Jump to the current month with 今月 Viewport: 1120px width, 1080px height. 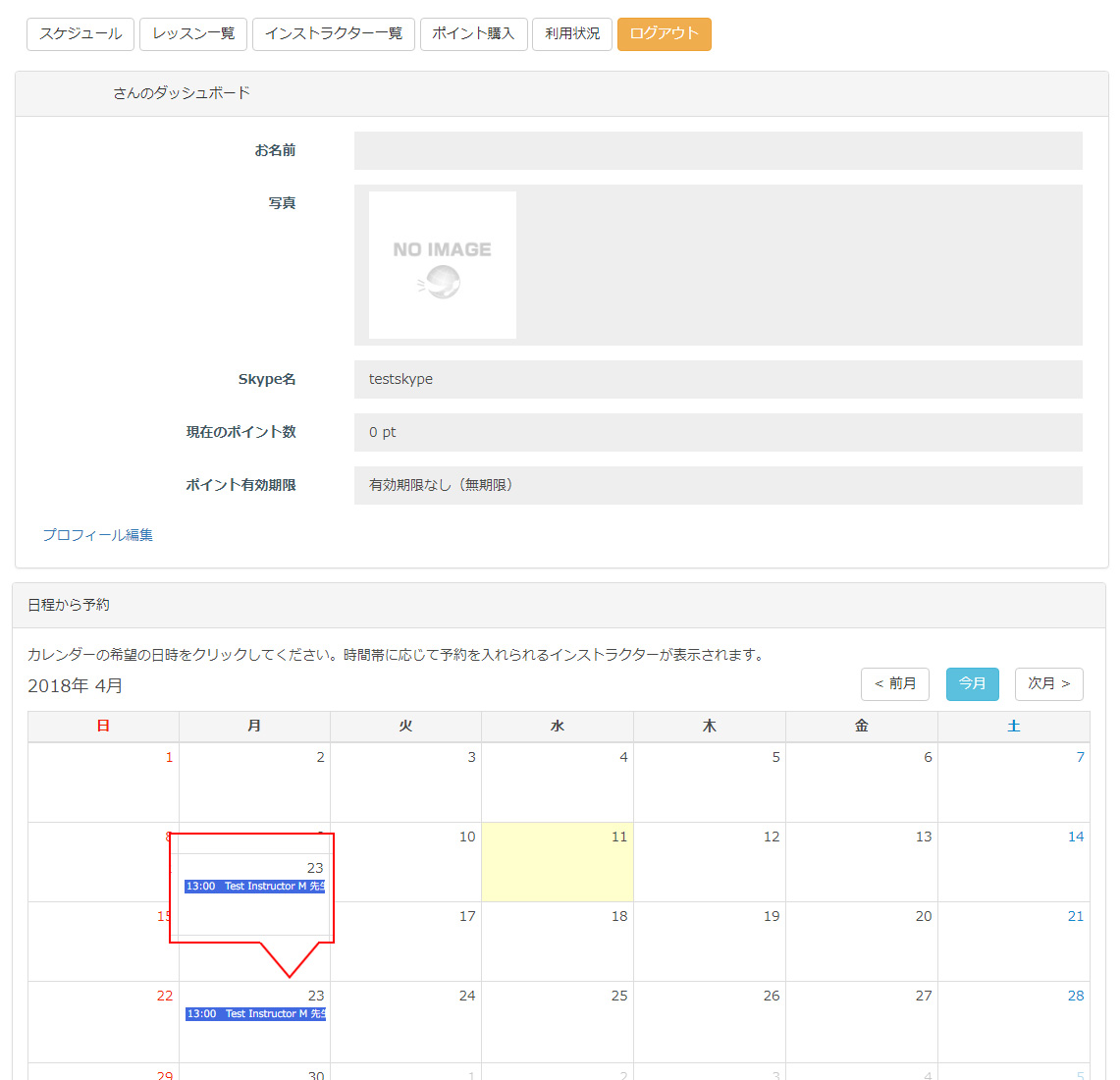pos(972,683)
